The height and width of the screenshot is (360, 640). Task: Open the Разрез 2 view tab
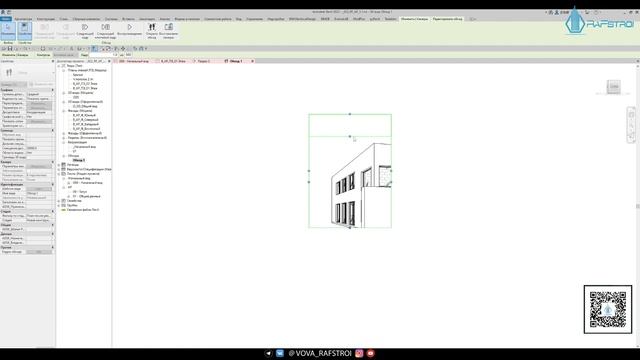pos(204,61)
